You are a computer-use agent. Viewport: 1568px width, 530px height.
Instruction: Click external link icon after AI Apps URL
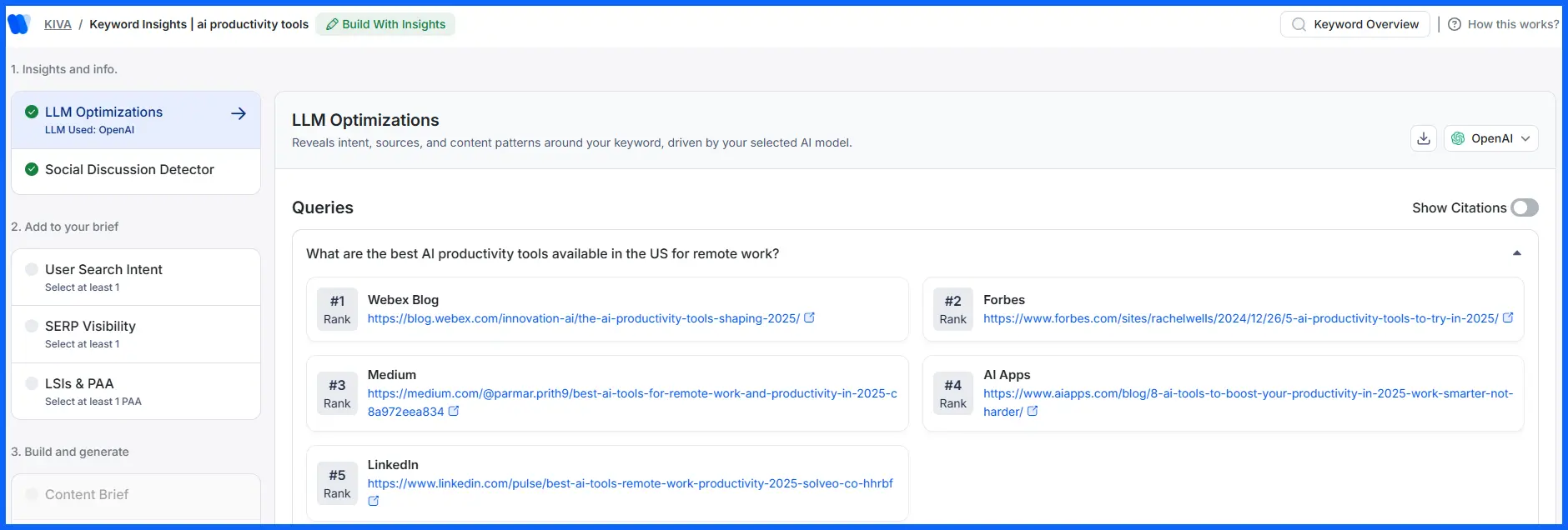1033,411
